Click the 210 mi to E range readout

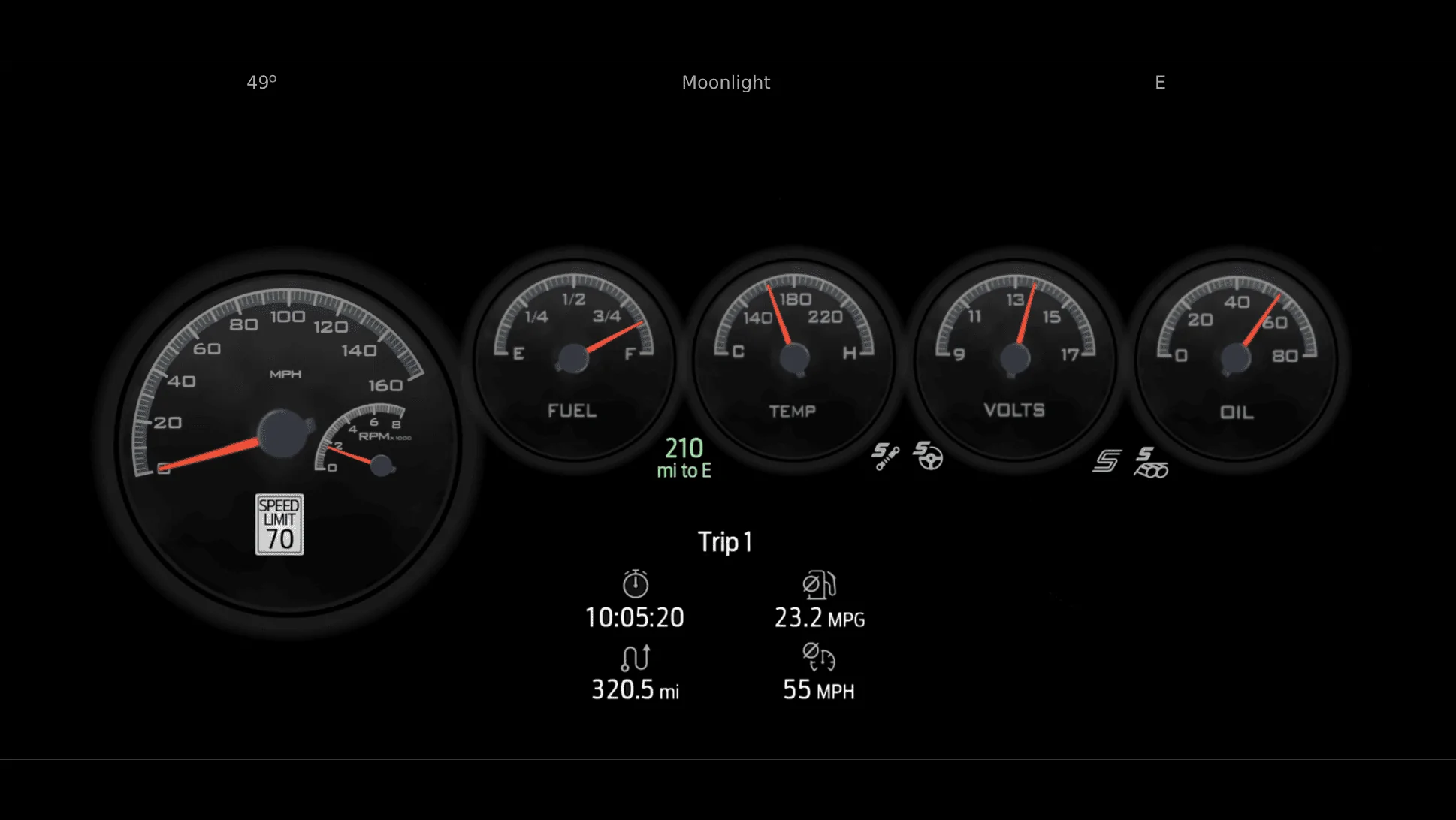684,457
